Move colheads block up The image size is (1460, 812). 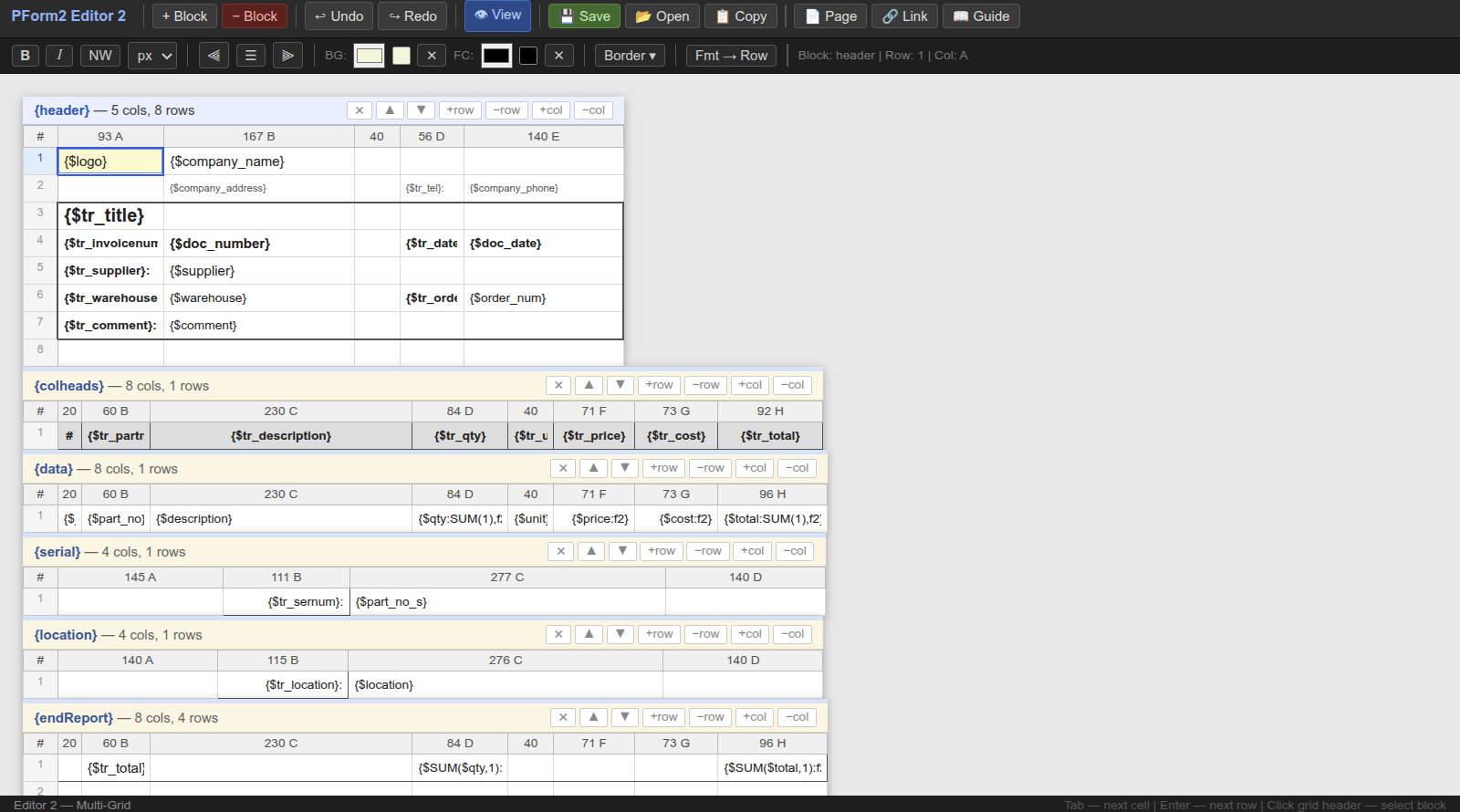[x=589, y=385]
